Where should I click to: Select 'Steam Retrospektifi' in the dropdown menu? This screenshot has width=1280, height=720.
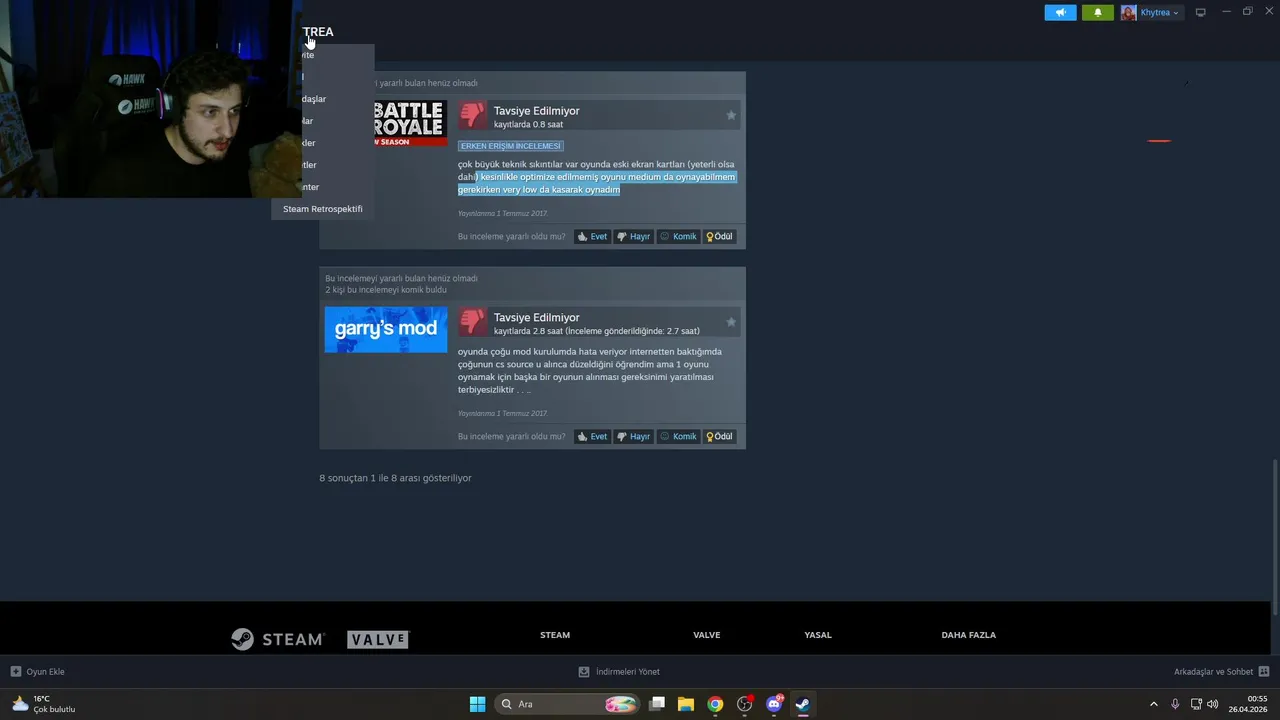click(322, 209)
